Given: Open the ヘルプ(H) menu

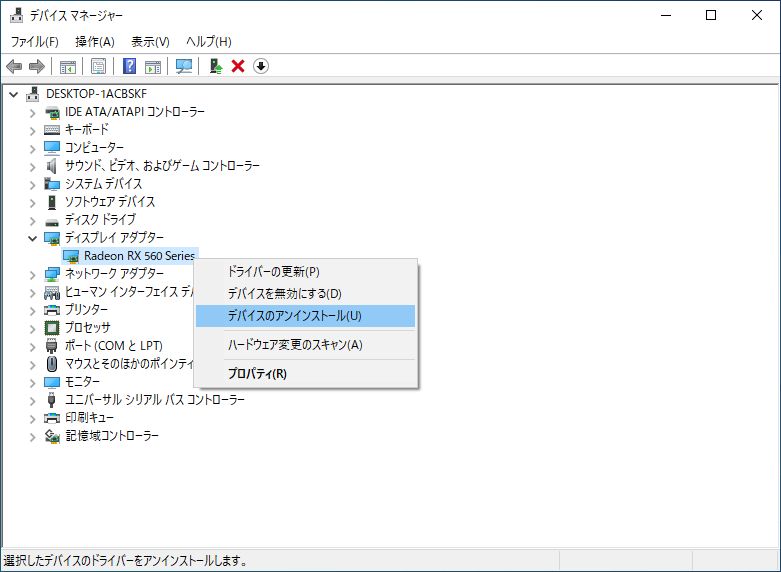Looking at the screenshot, I should (x=209, y=41).
